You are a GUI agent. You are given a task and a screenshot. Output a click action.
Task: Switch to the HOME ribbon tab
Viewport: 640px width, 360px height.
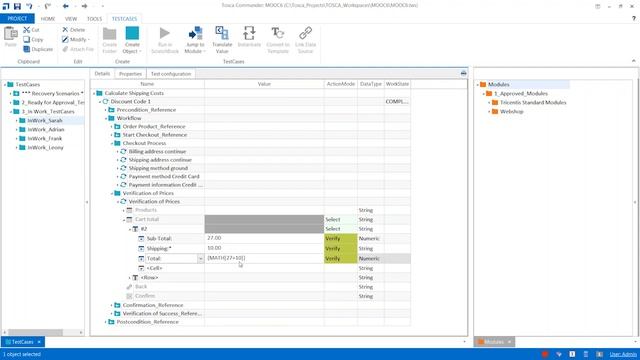point(48,19)
